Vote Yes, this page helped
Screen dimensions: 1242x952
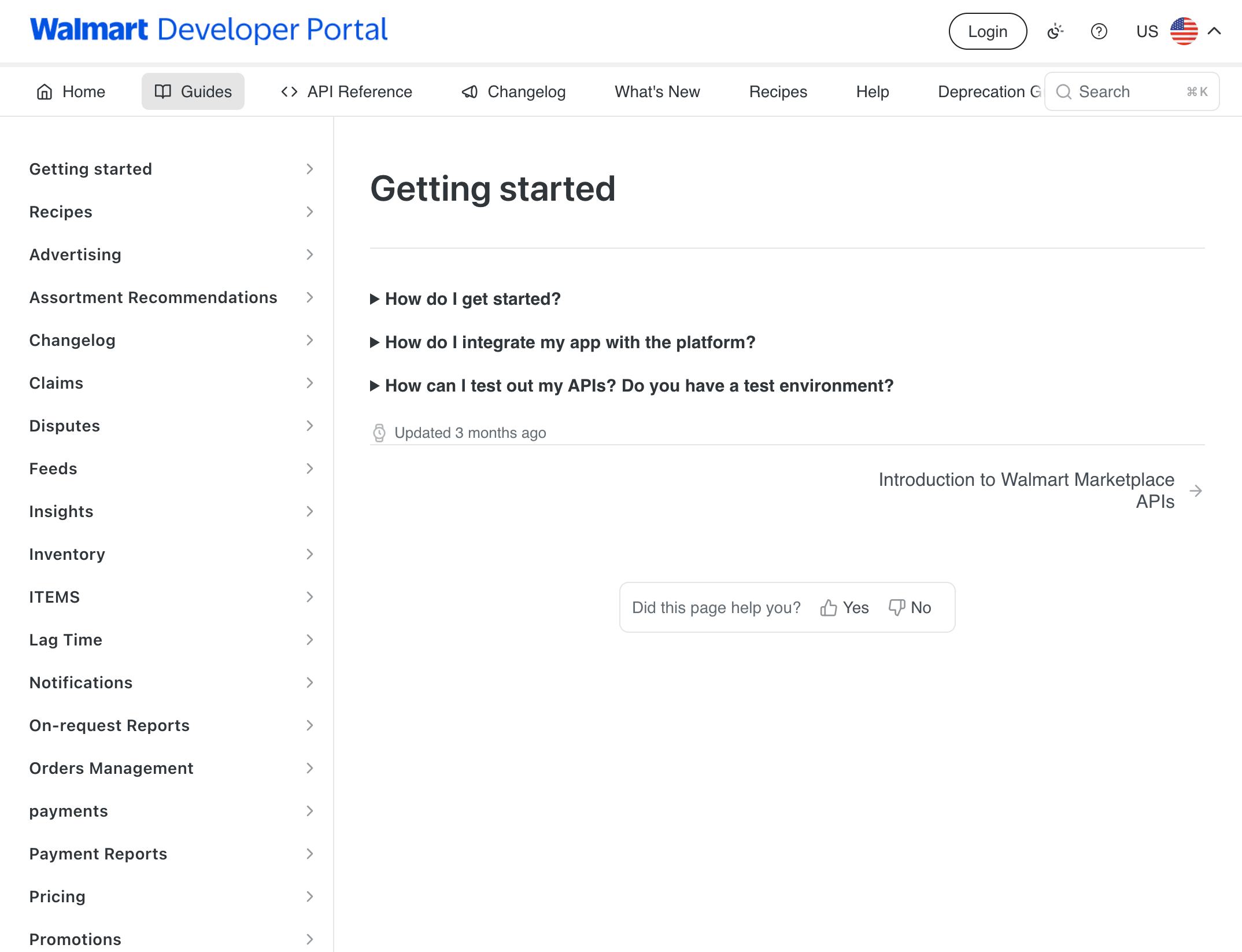click(844, 607)
